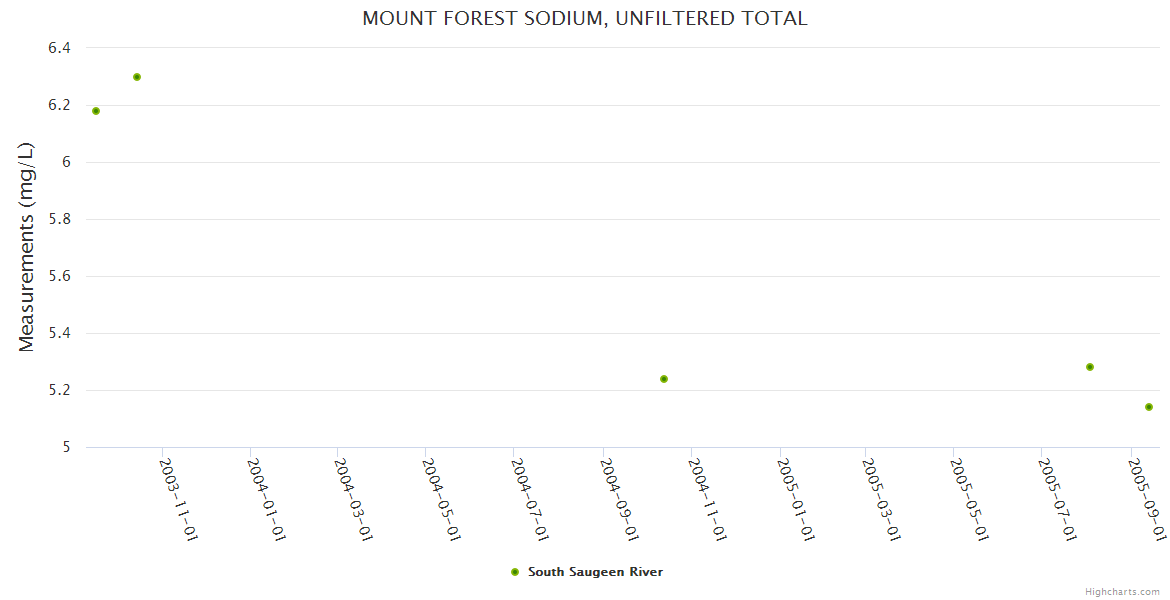This screenshot has height=600, width=1170.
Task: Toggle the South Saugeen River series legend
Action: 595,572
